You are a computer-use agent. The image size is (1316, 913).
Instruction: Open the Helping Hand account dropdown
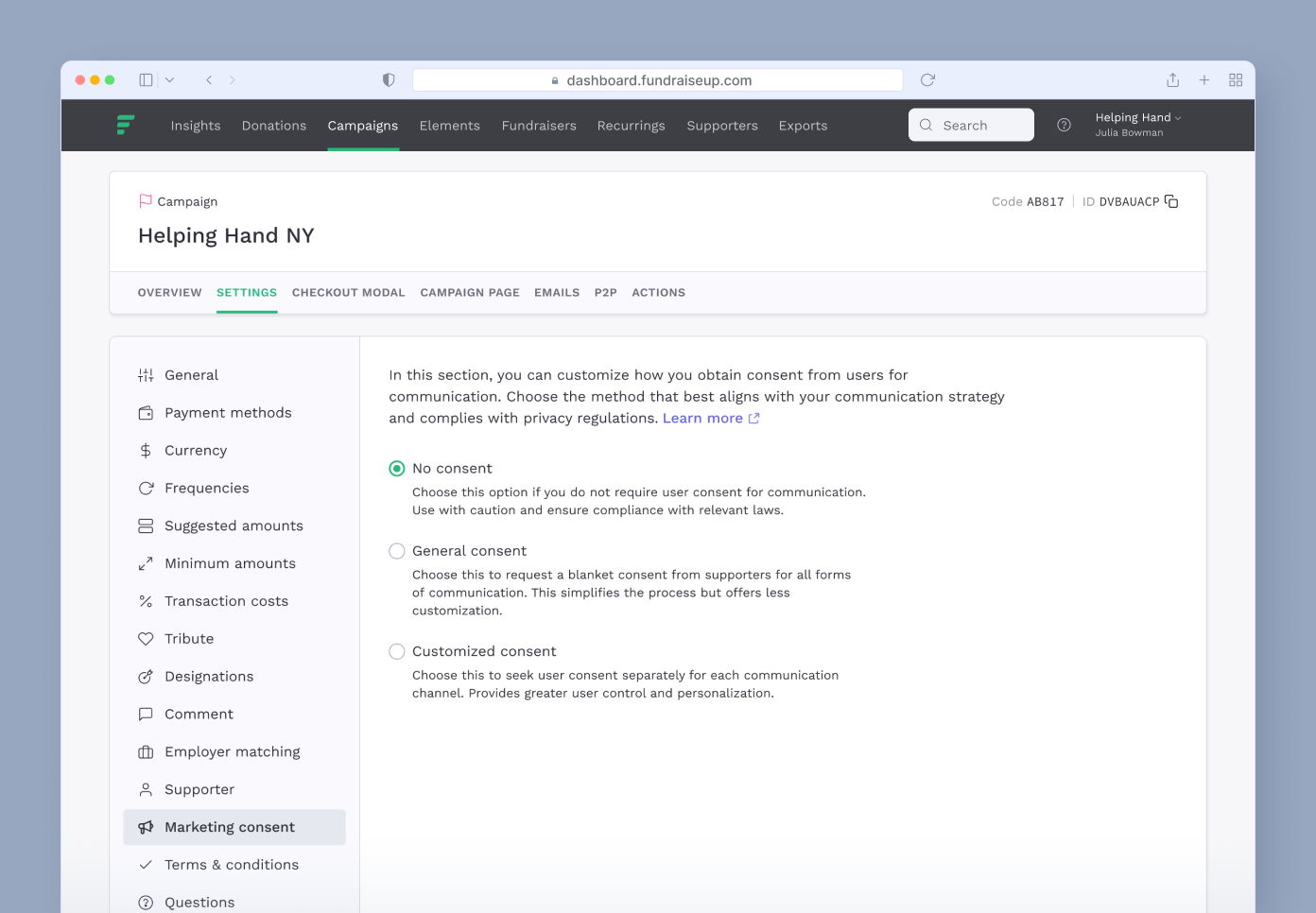(1137, 117)
